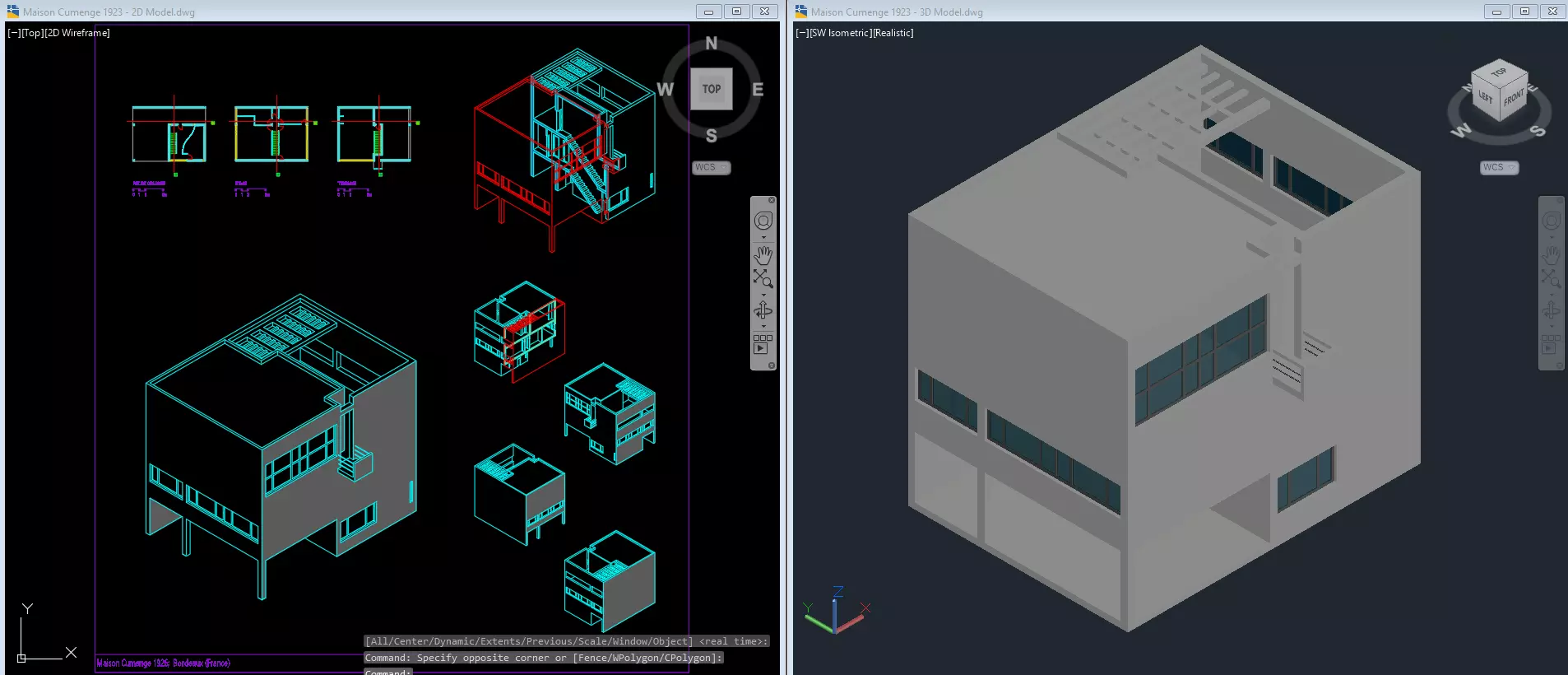Open the [Realistic] visual style menu
This screenshot has width=1568, height=675.
893,33
